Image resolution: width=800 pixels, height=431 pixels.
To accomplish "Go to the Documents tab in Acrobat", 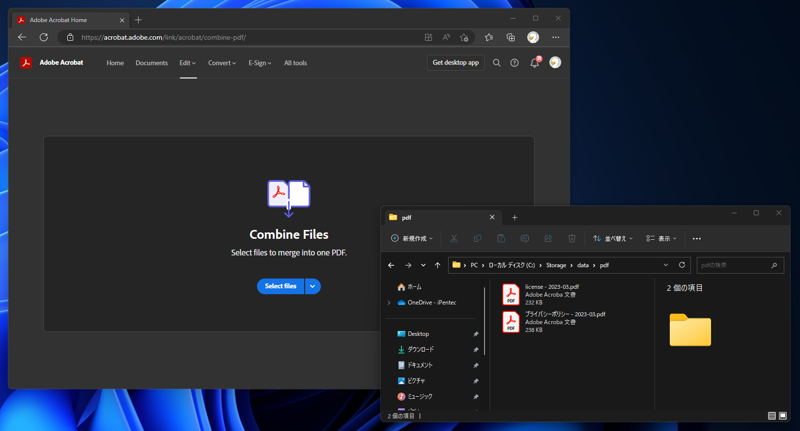I will (152, 63).
